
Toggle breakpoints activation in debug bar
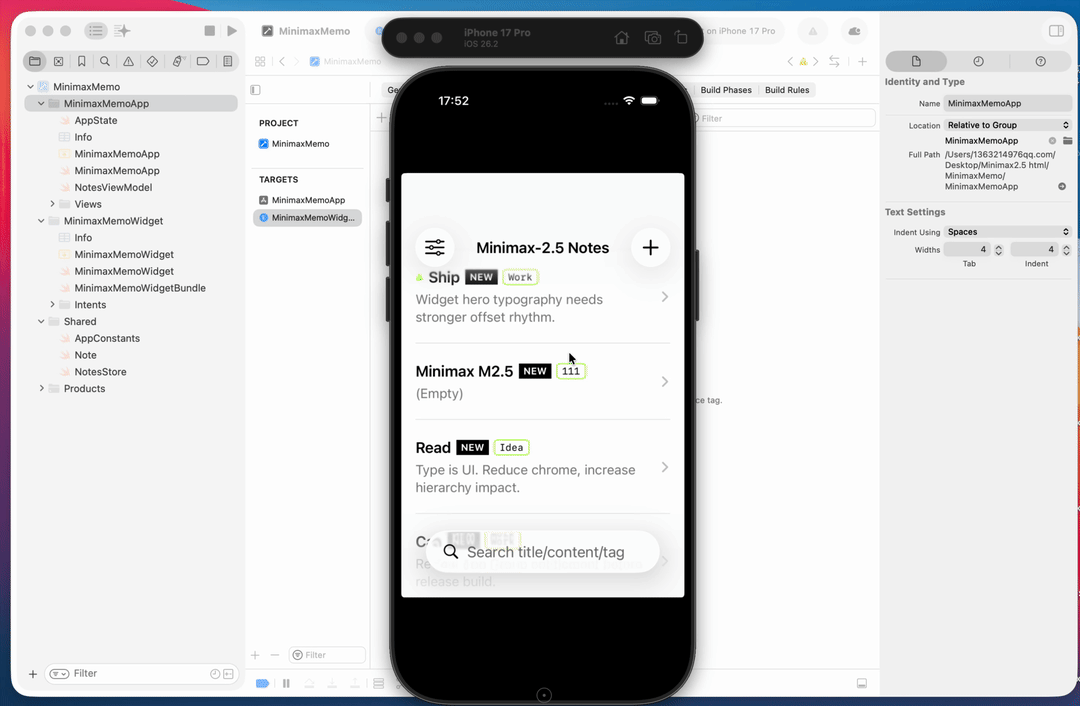point(262,683)
